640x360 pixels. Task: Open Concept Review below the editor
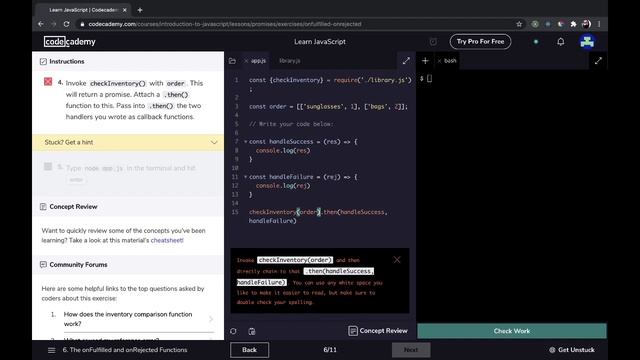pyautogui.click(x=378, y=331)
